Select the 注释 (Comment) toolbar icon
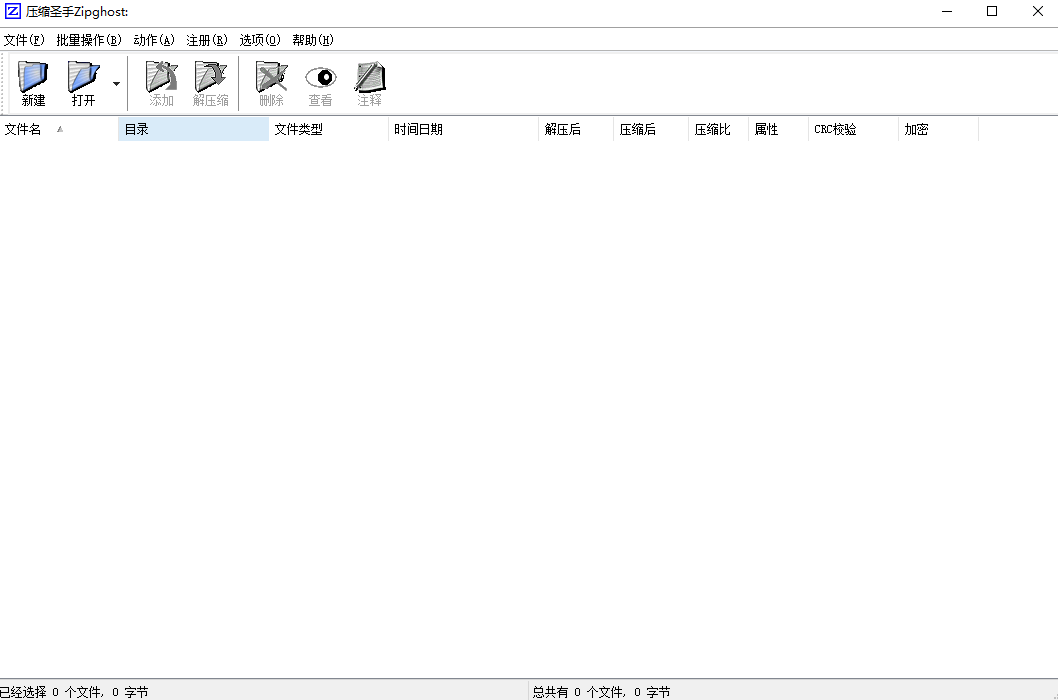 click(x=370, y=80)
